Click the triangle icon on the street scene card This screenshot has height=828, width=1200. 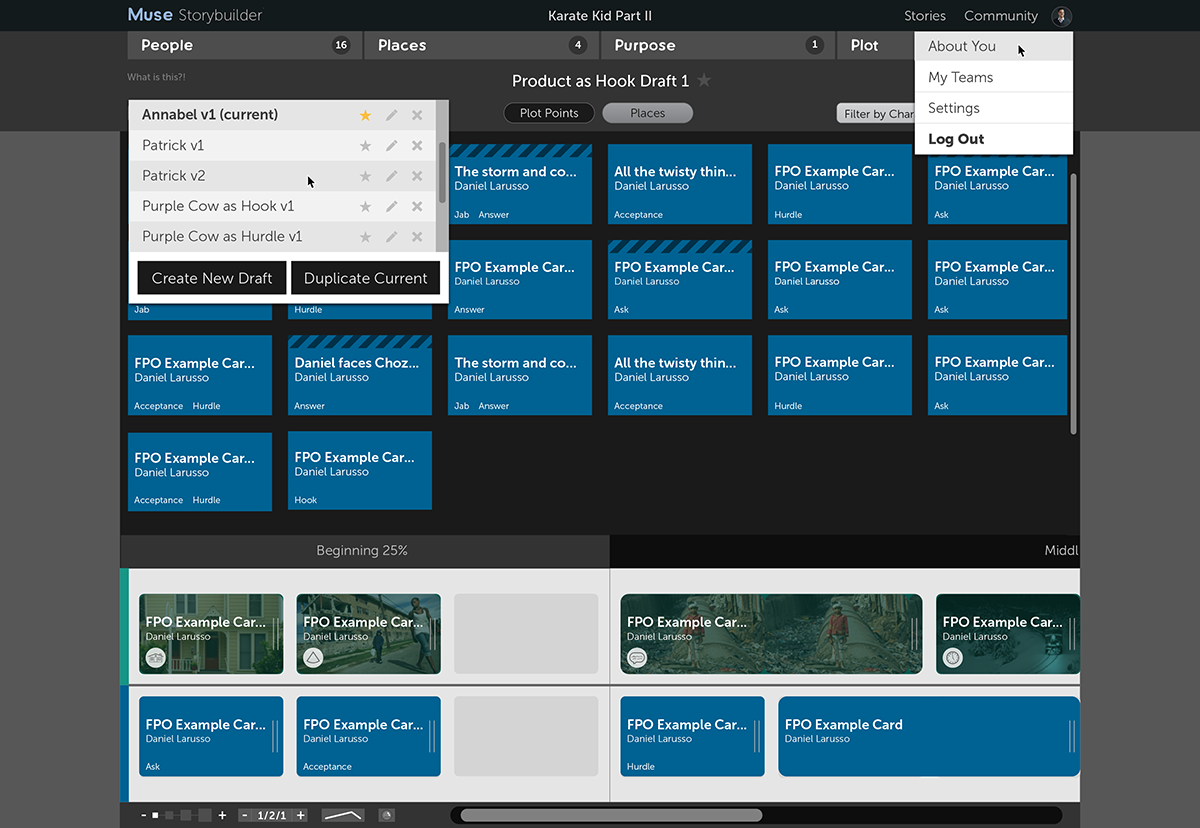pos(313,657)
